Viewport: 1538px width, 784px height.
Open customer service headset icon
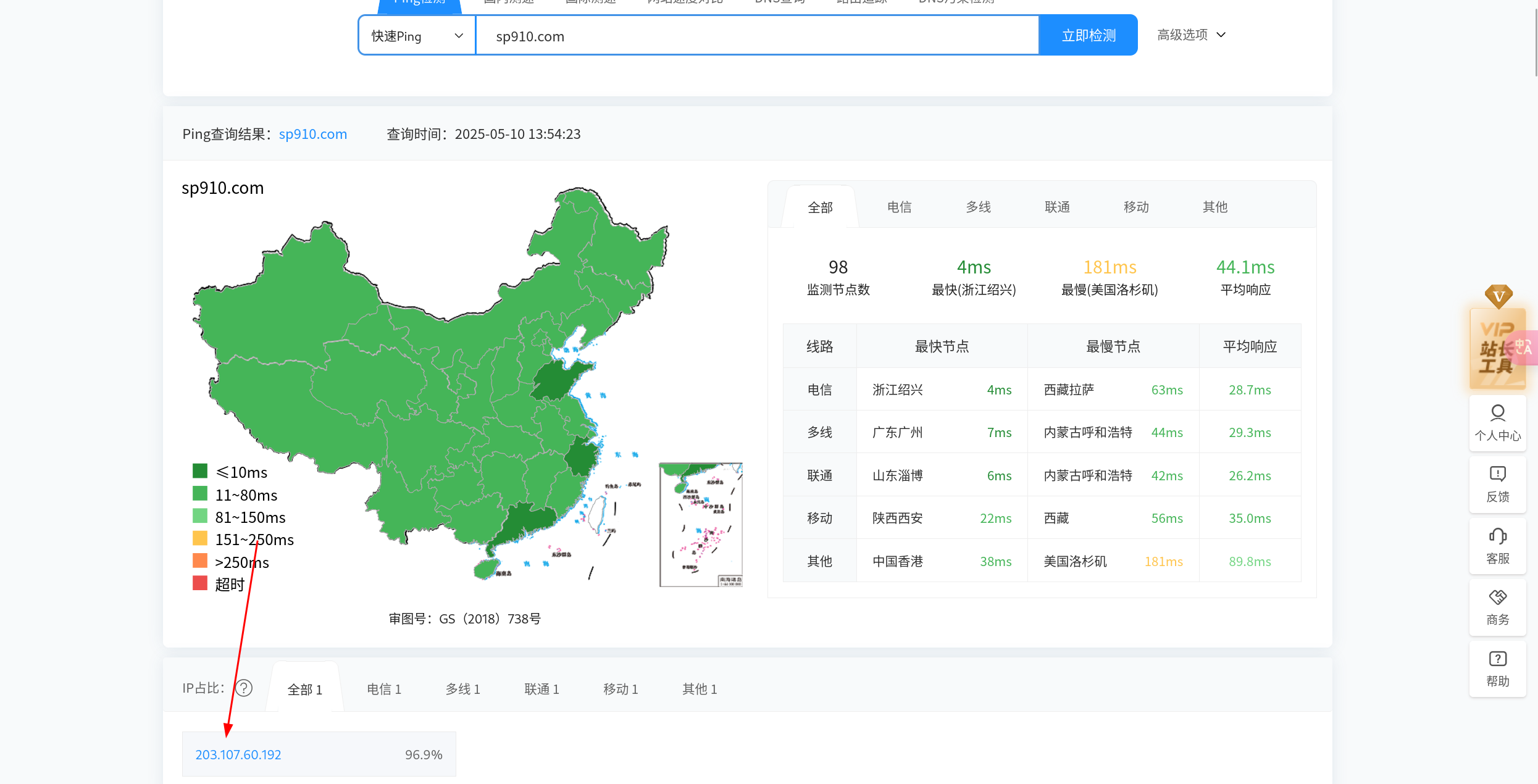point(1497,536)
